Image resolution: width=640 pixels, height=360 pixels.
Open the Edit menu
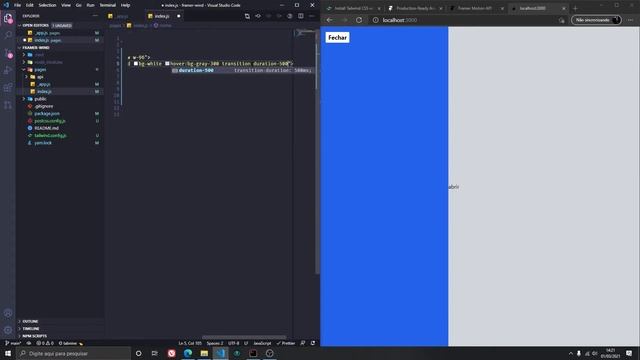click(x=30, y=5)
